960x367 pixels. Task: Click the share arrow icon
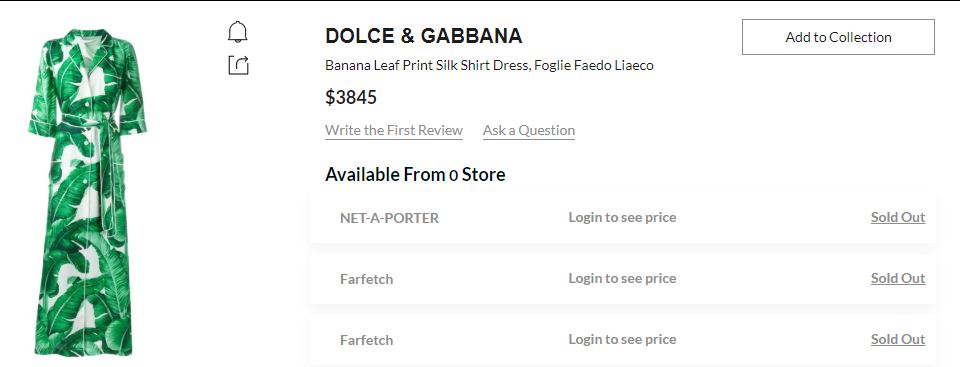pos(238,65)
